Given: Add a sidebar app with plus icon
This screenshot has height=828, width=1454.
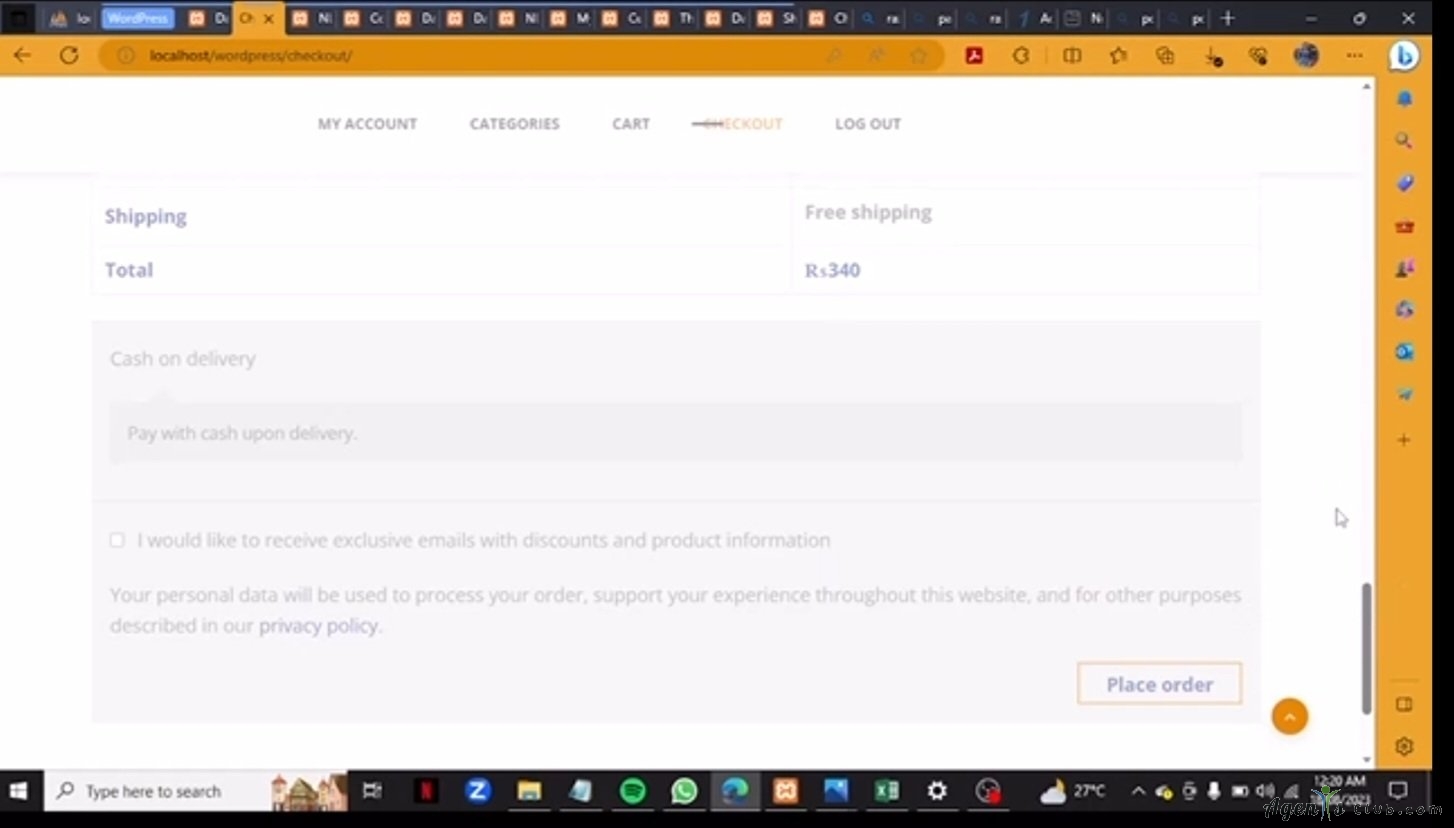Looking at the screenshot, I should (x=1404, y=440).
